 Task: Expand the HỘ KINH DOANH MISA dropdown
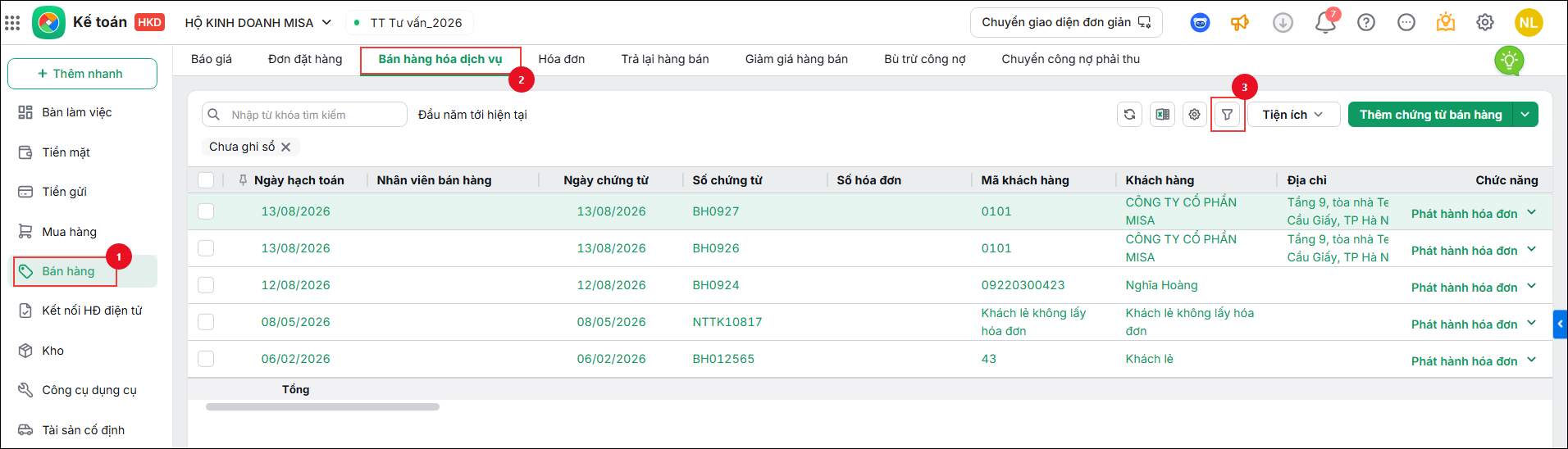coord(258,23)
